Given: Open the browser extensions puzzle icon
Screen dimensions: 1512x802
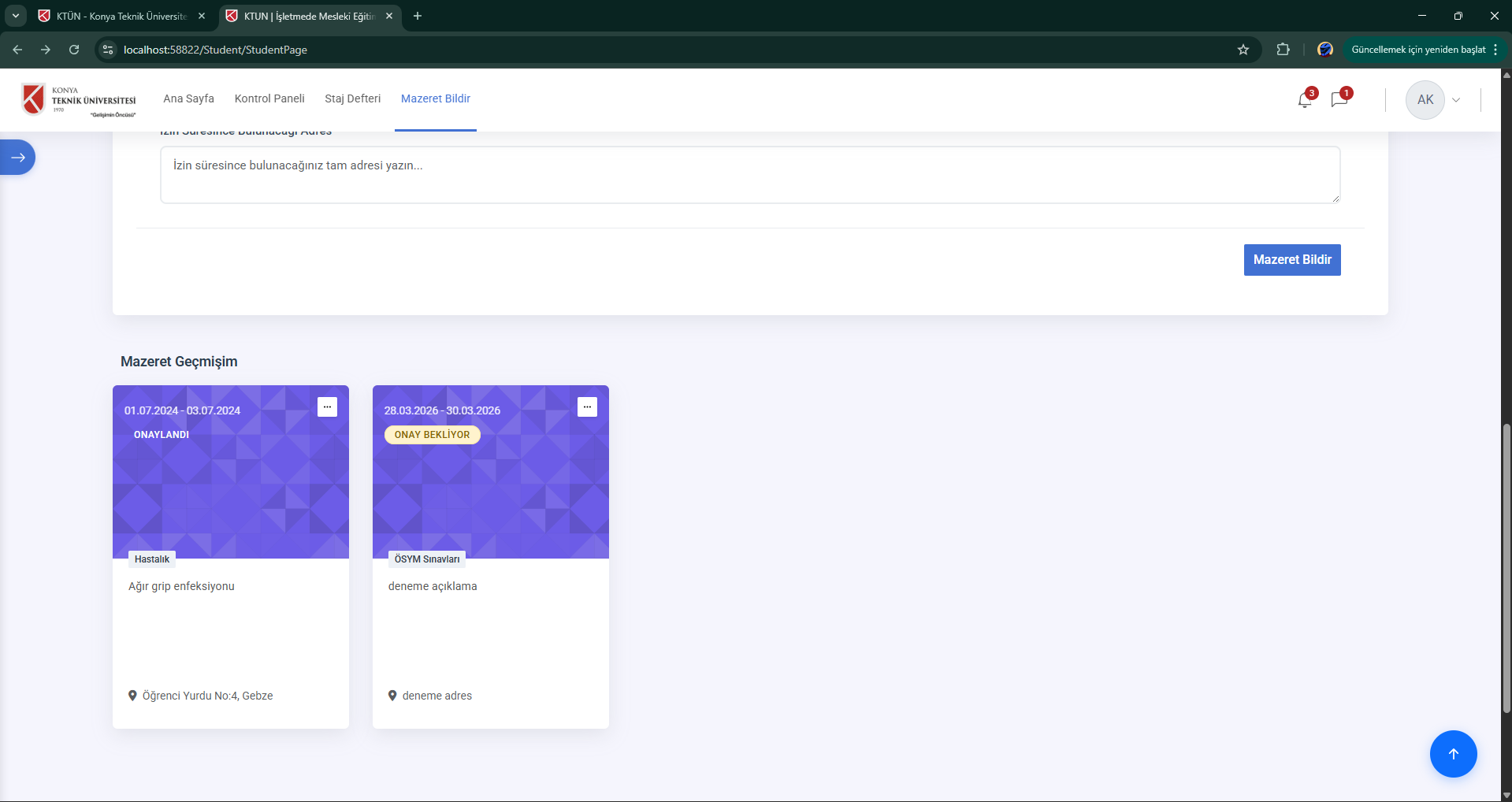Looking at the screenshot, I should [x=1283, y=49].
